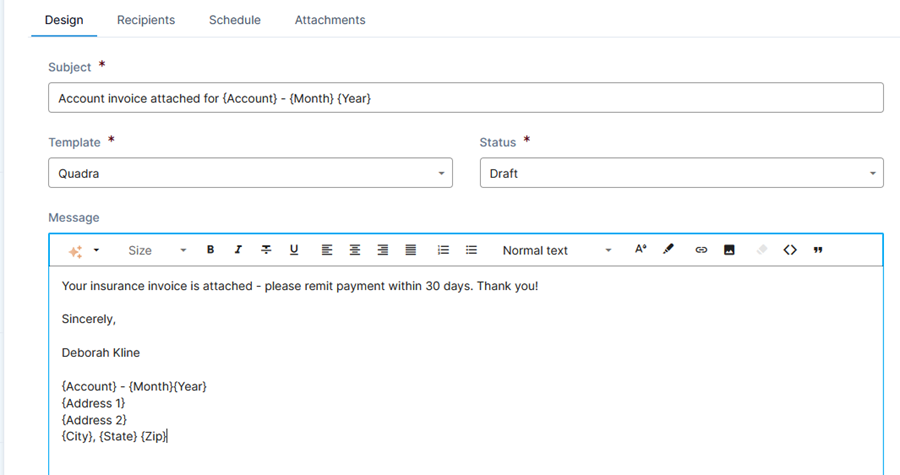Screen dimensions: 900x475
Task: Insert a numbered list
Action: click(x=444, y=250)
